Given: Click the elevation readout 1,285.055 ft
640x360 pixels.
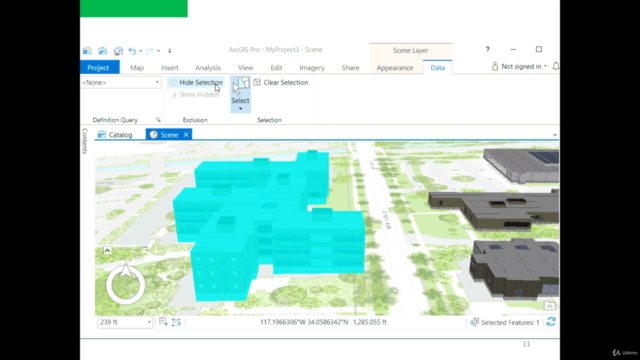Looking at the screenshot, I should 370,322.
